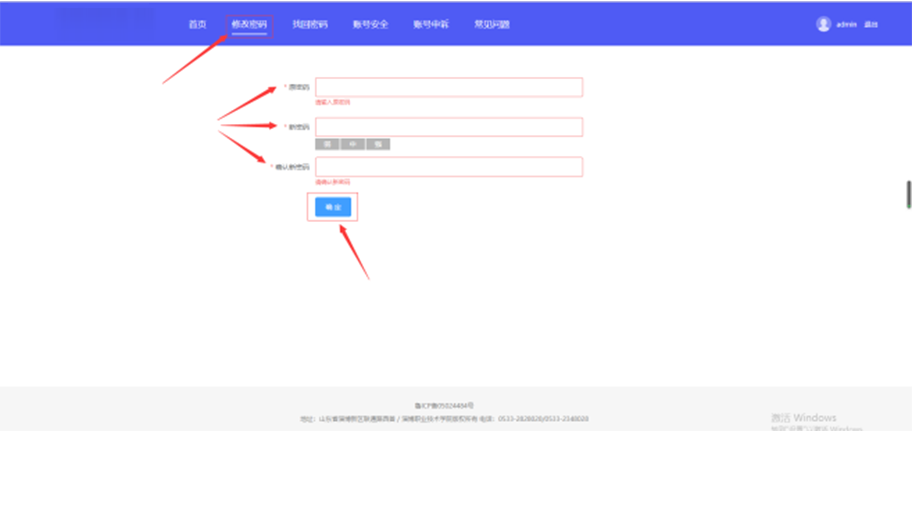Click the 中 password strength indicator

pyautogui.click(x=353, y=145)
